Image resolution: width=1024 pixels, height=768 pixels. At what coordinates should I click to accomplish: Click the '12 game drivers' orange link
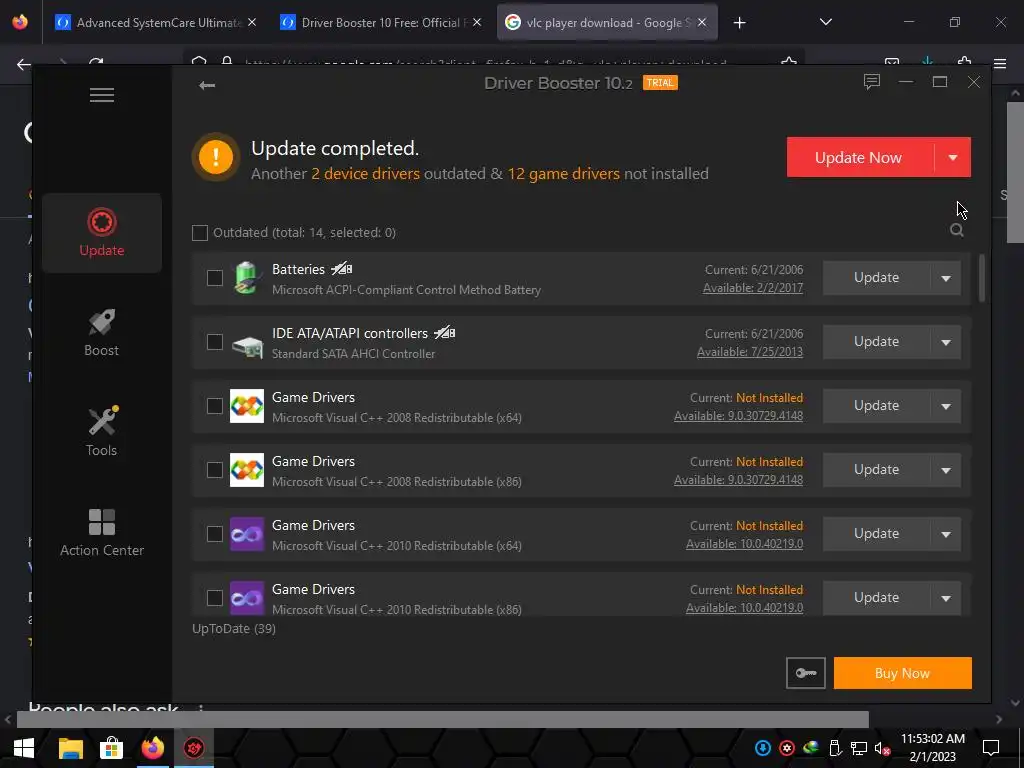point(563,174)
